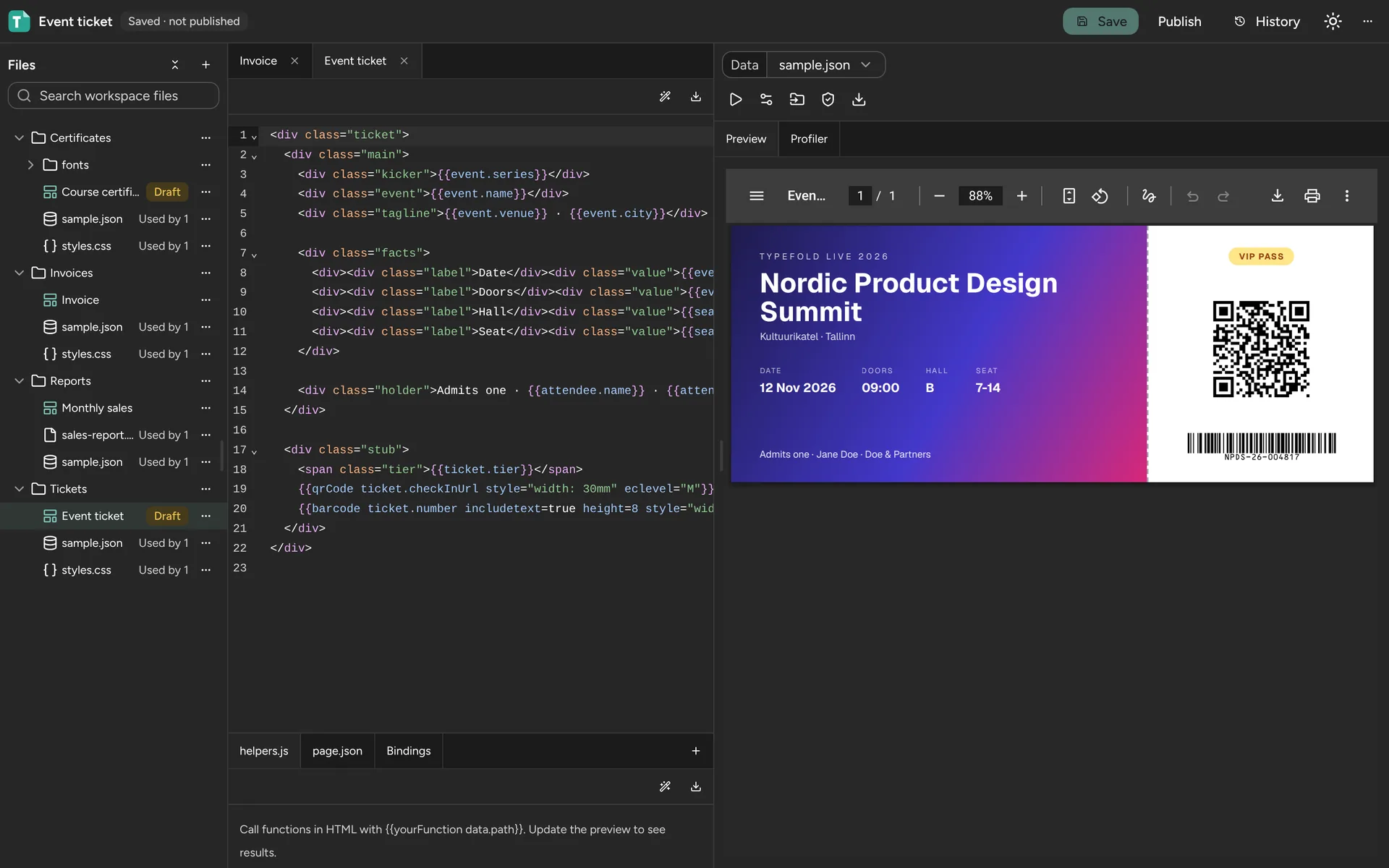Fold code block at line 17

254,451
